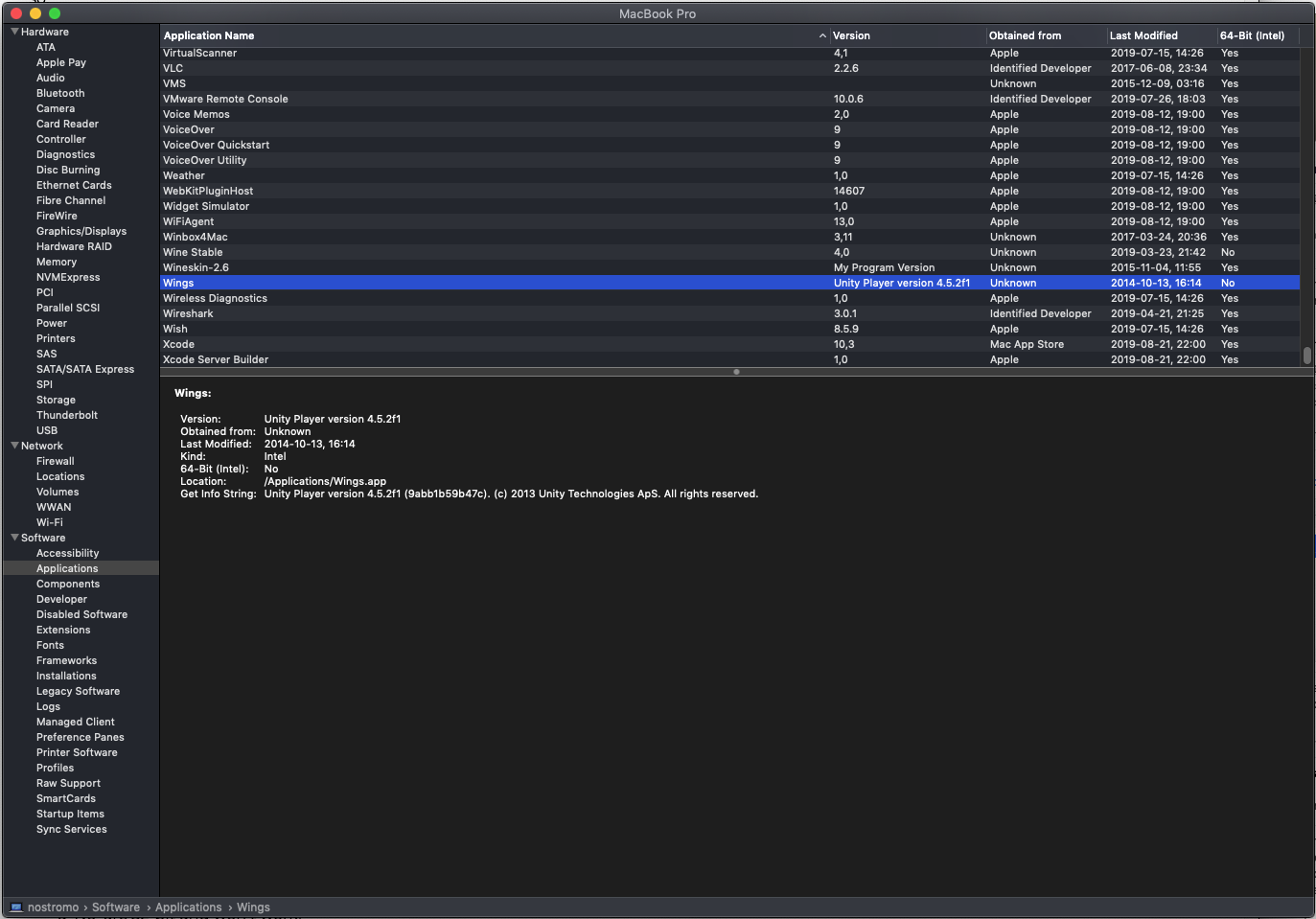1316x919 pixels.
Task: Select the Weather application row
Action: [729, 175]
